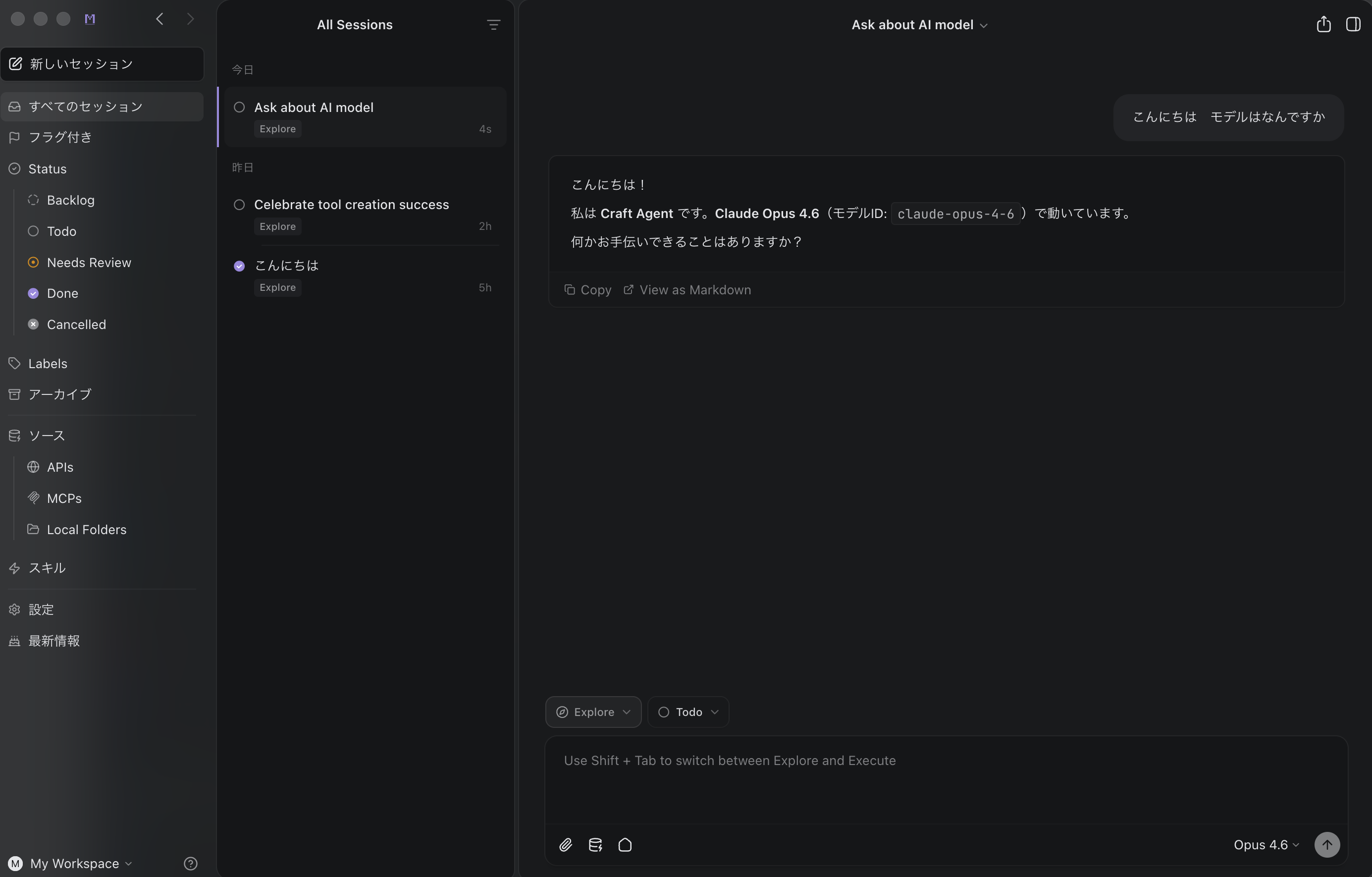Expand the Opus 4.6 model selector
The image size is (1372, 877).
tap(1266, 844)
